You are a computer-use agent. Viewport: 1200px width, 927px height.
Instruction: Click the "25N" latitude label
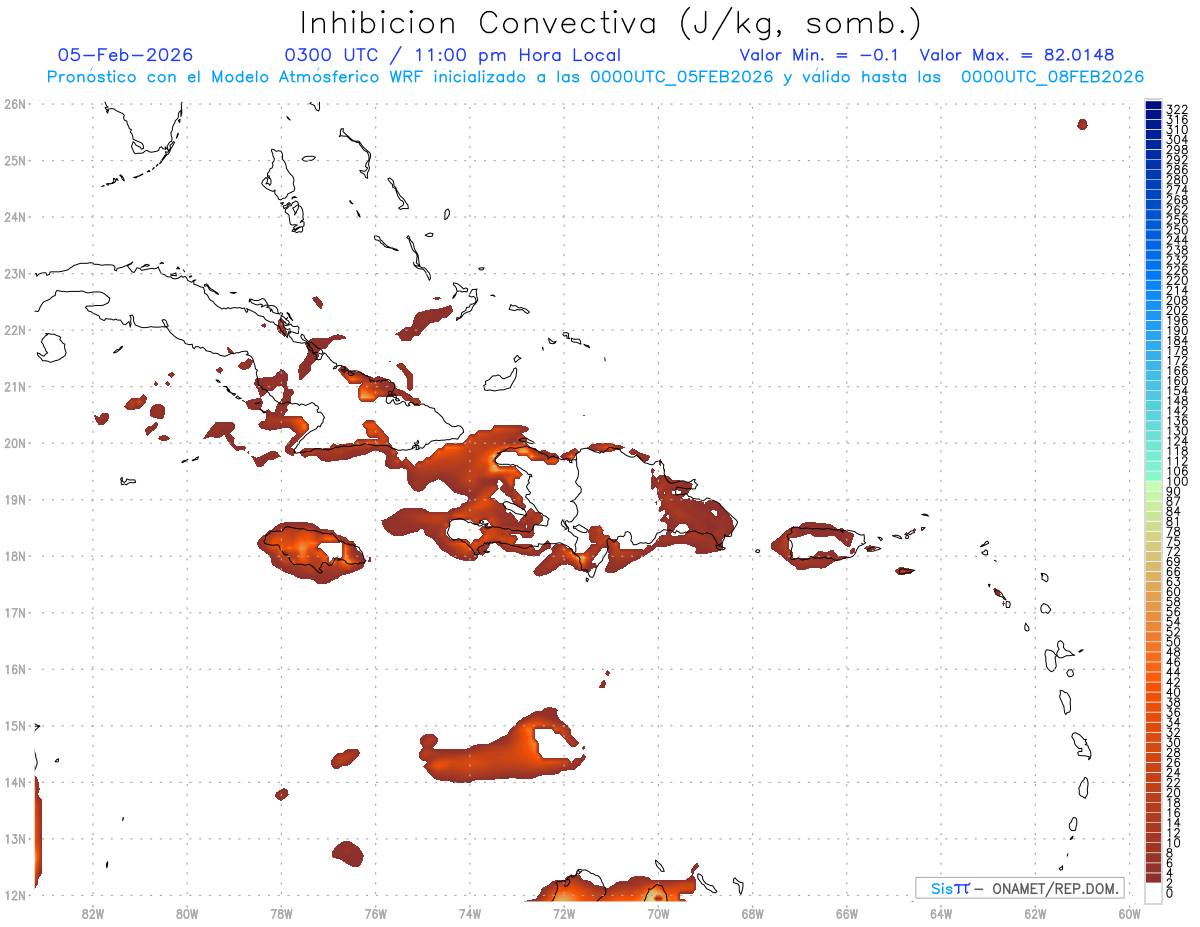point(15,161)
